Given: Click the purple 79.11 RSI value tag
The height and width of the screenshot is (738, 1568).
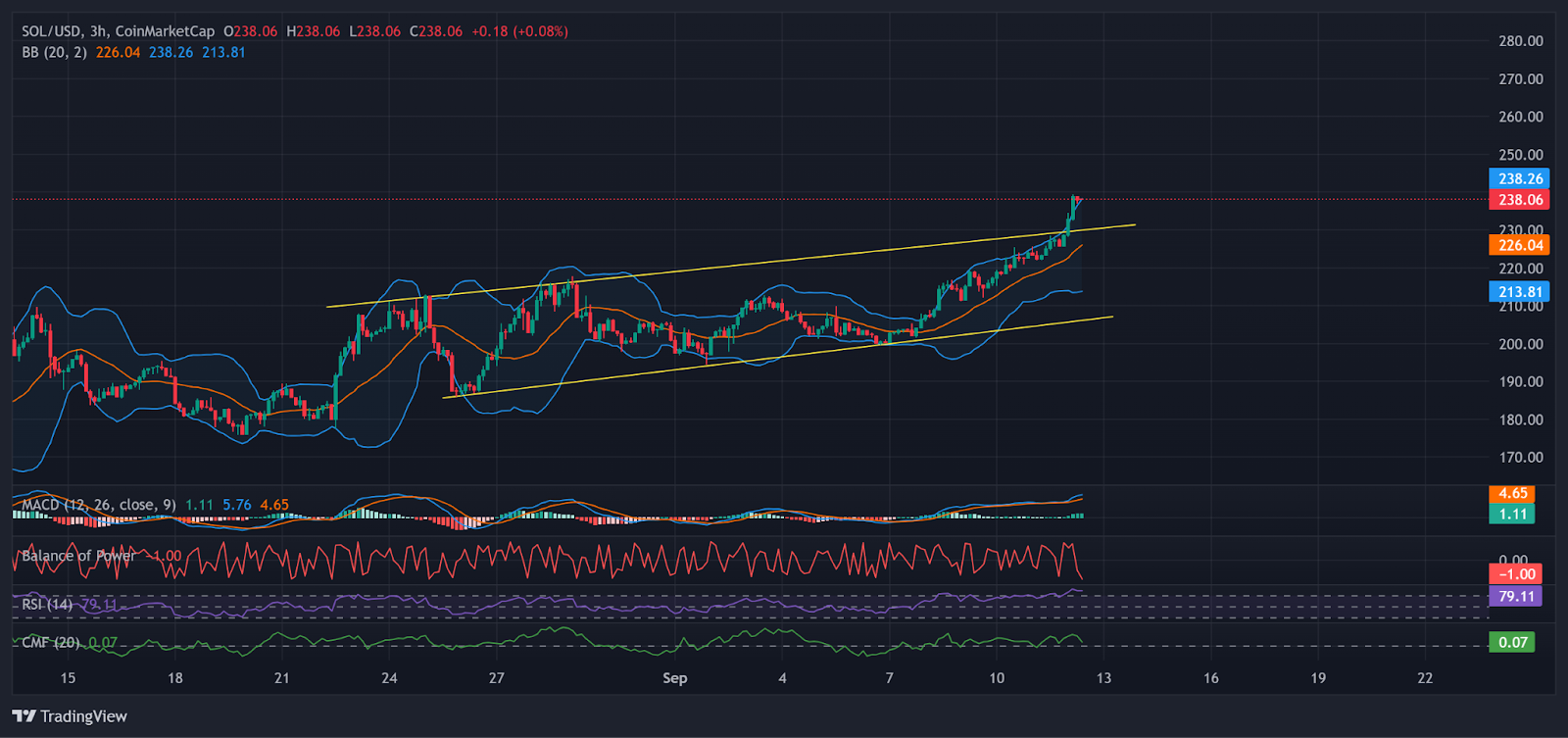Looking at the screenshot, I should click(1515, 596).
